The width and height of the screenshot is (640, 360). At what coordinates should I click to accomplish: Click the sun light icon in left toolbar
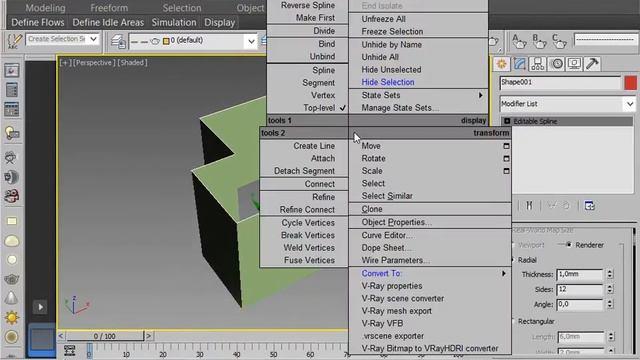point(11,317)
